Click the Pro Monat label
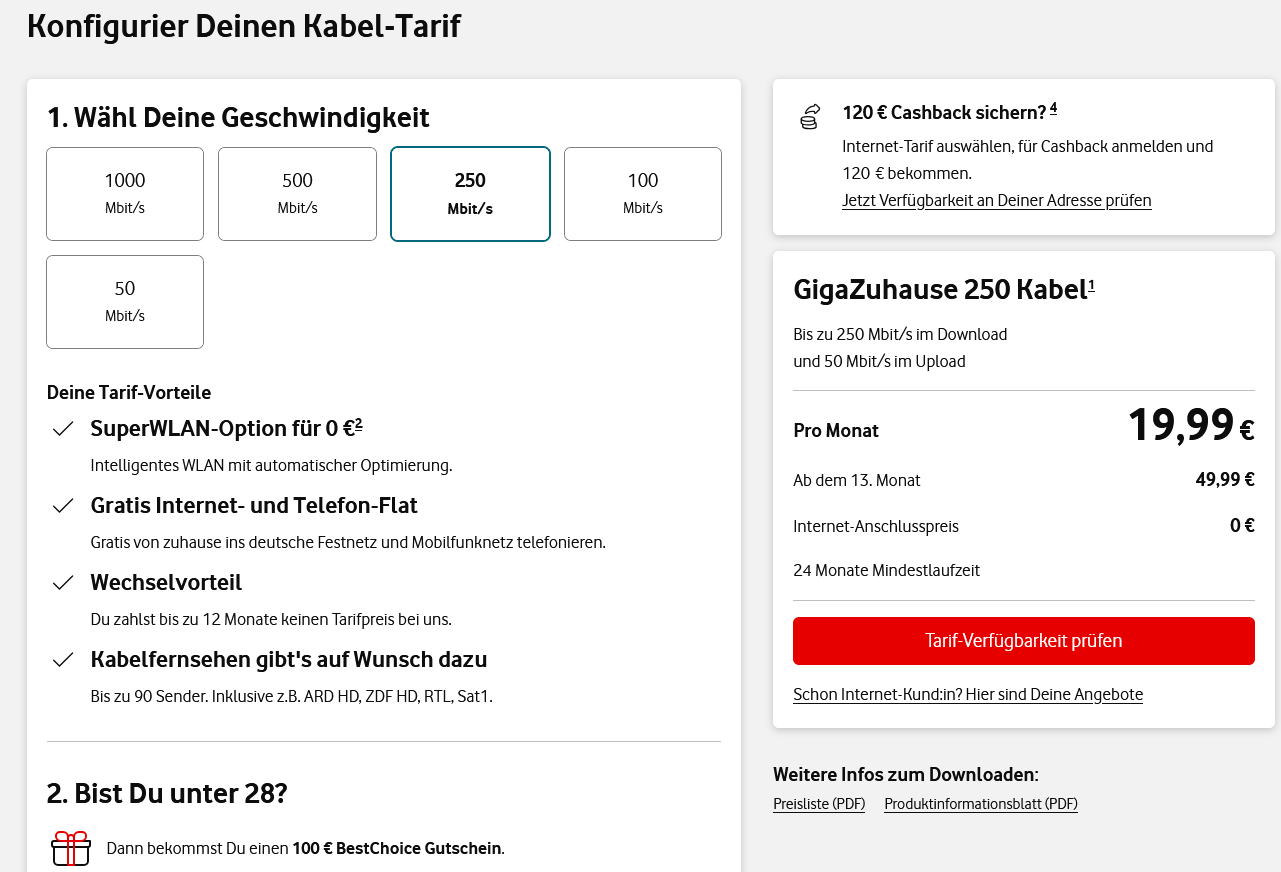 pyautogui.click(x=836, y=431)
